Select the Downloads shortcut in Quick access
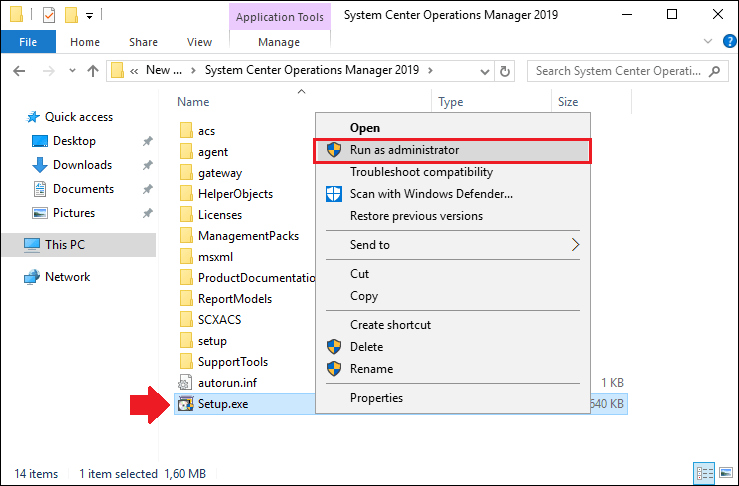The image size is (739, 486). click(82, 165)
